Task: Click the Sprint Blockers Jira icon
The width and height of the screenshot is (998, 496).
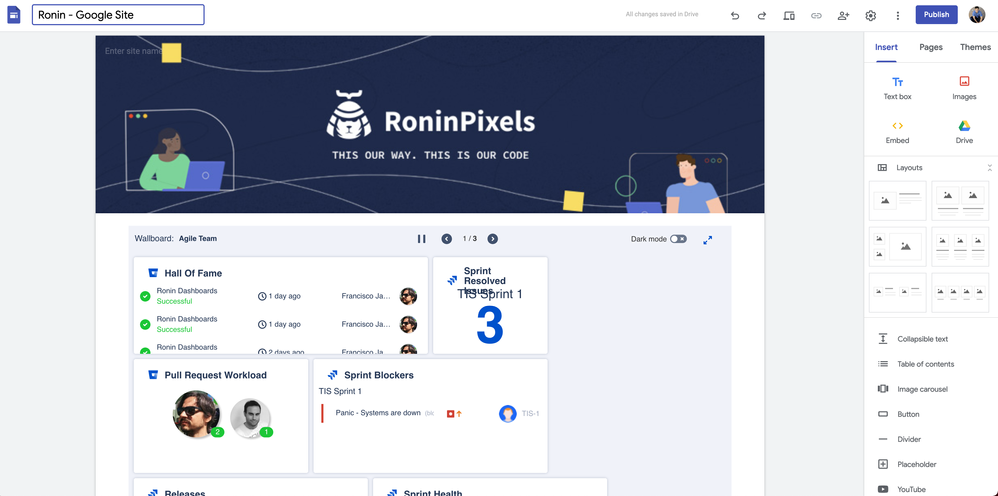Action: (332, 375)
